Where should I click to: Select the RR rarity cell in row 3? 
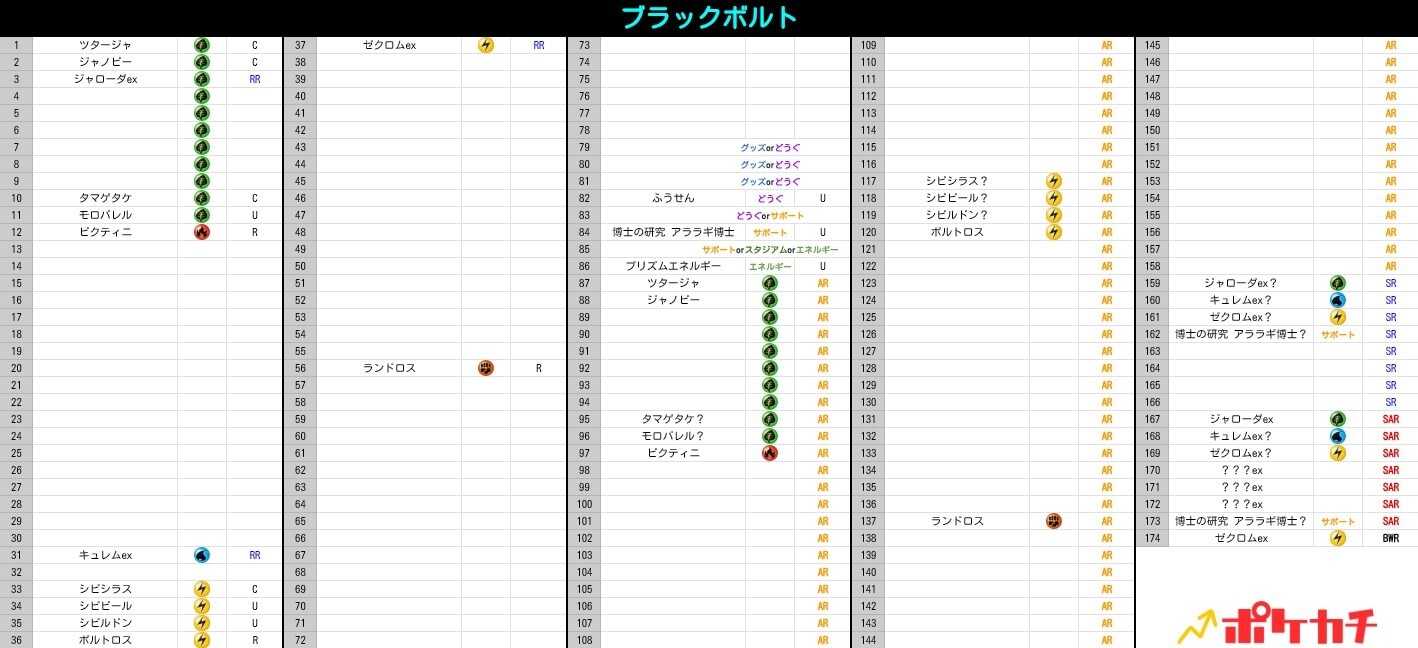tap(255, 79)
